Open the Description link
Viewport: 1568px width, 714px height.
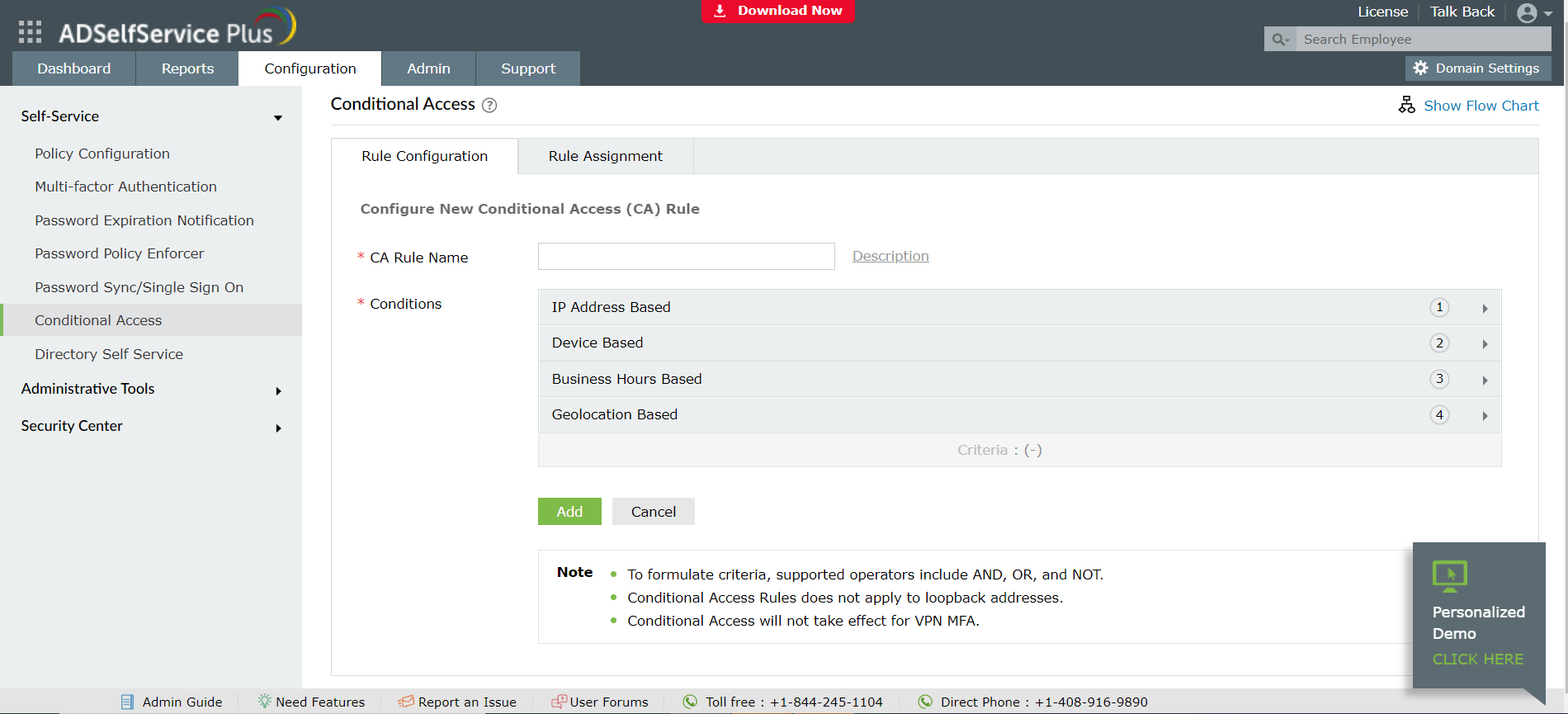tap(890, 257)
